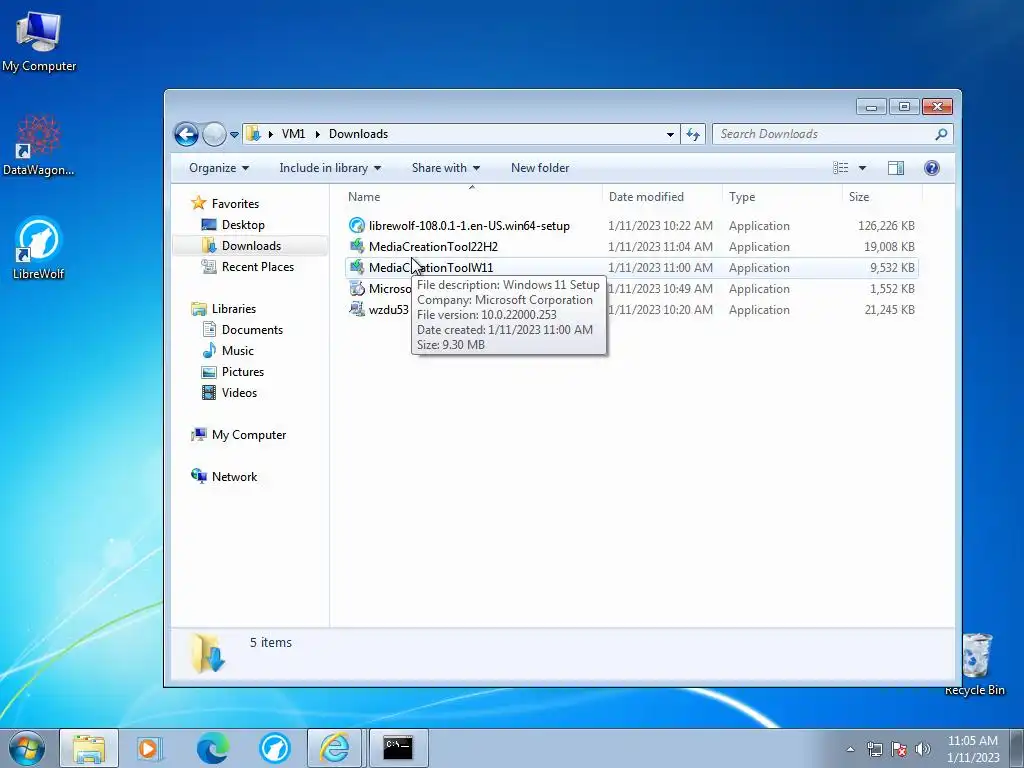
Task: Click the wzdu53 file icon
Action: (357, 309)
